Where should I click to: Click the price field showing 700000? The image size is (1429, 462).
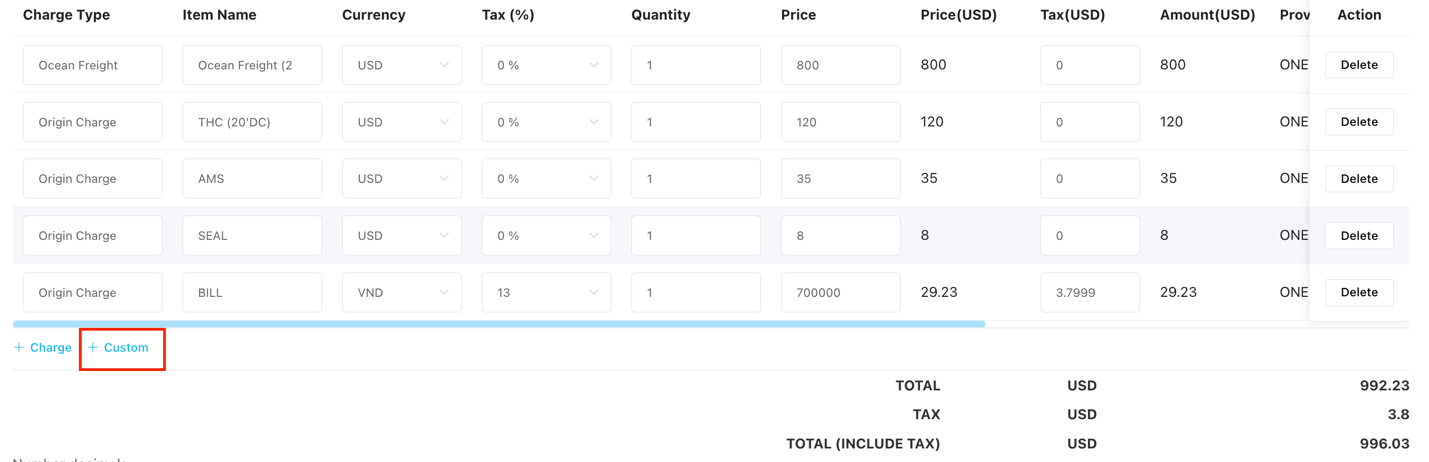click(840, 293)
